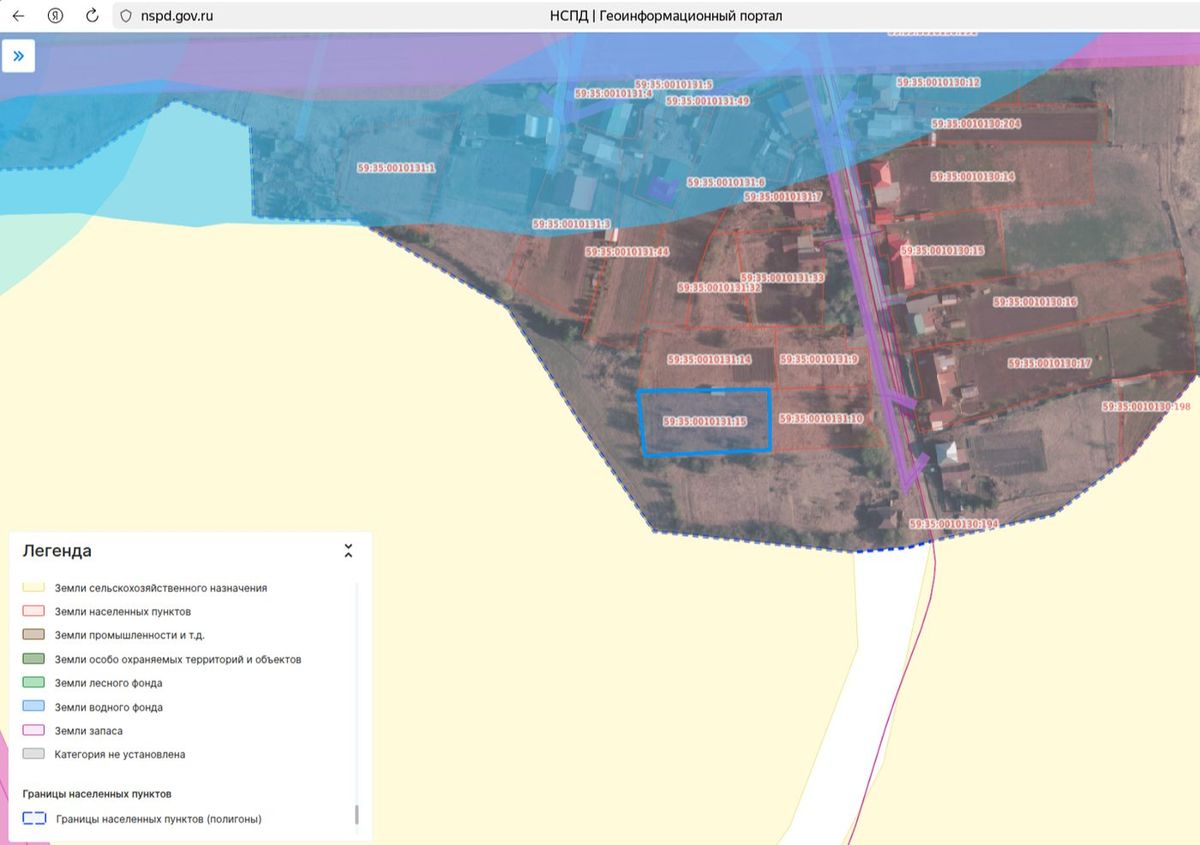Click parcel label 59:35:0010130:198
The width and height of the screenshot is (1200, 845).
pos(1147,407)
